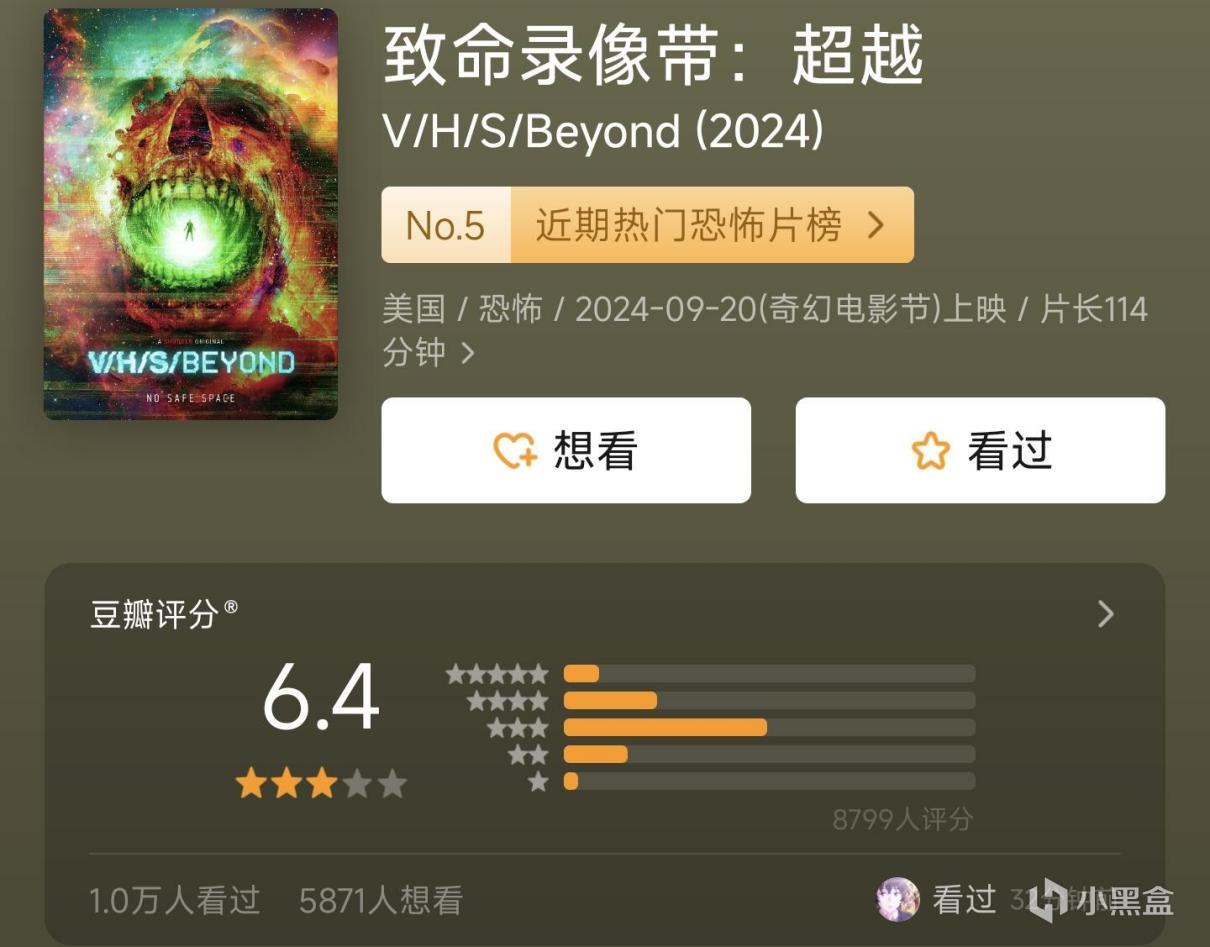This screenshot has height=947, width=1210.
Task: Tap the chevron on the horror ranking badge
Action: [876, 226]
